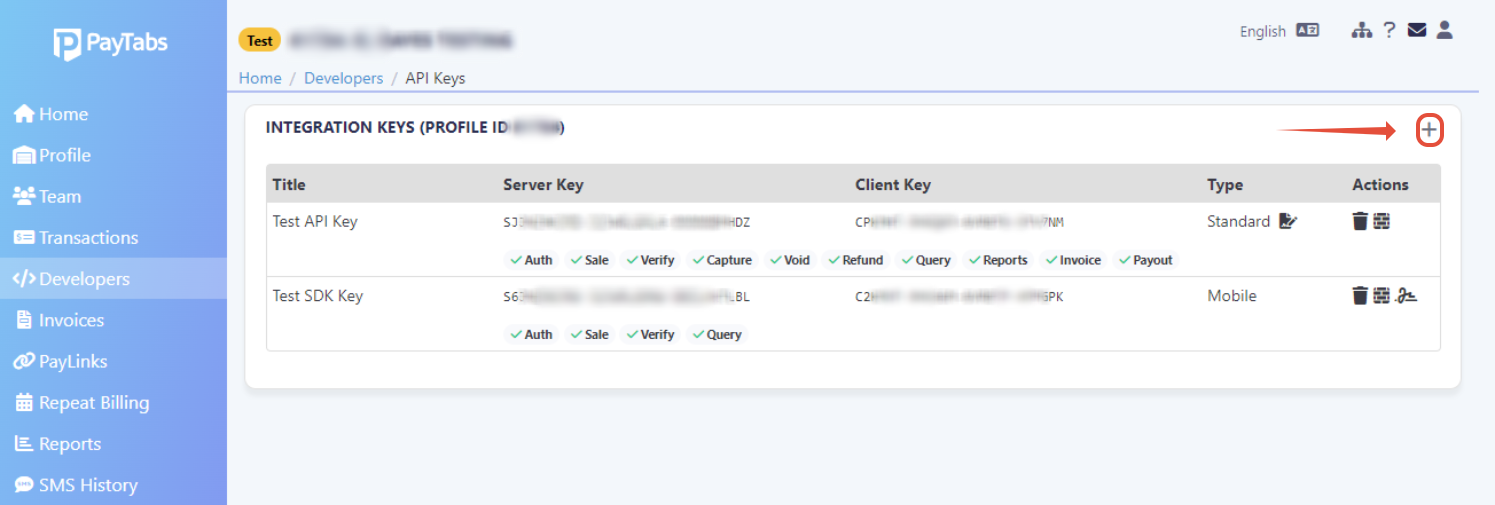Select the Test SDK Key title
1495x505 pixels.
[x=318, y=296]
